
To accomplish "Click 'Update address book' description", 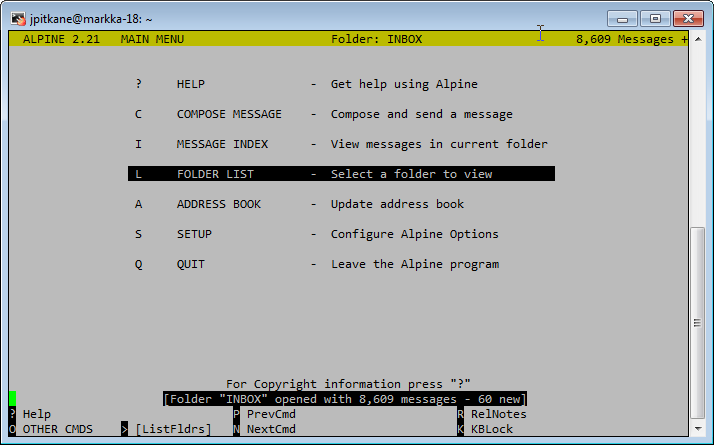I will [398, 204].
